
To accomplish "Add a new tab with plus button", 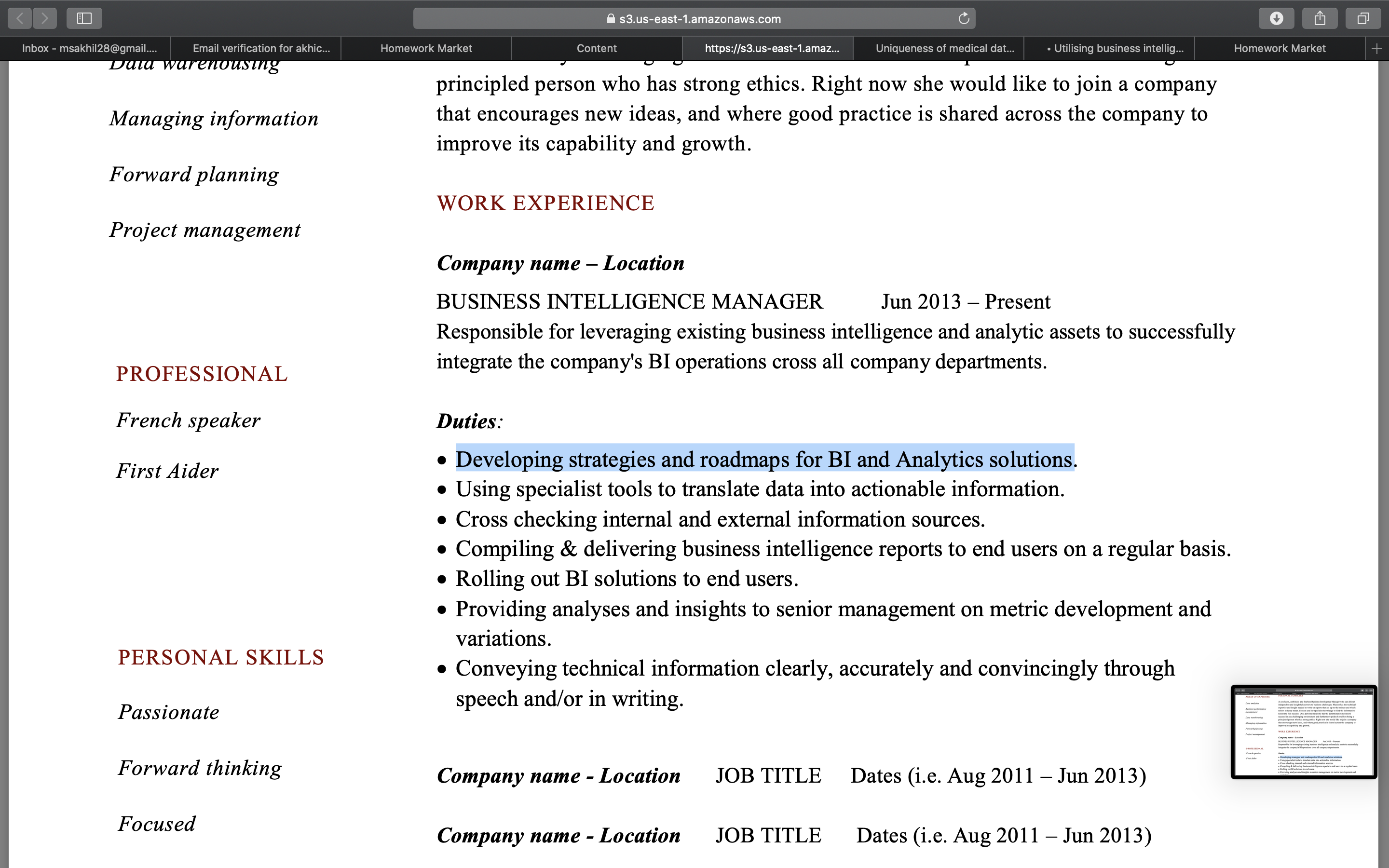I will tap(1376, 49).
